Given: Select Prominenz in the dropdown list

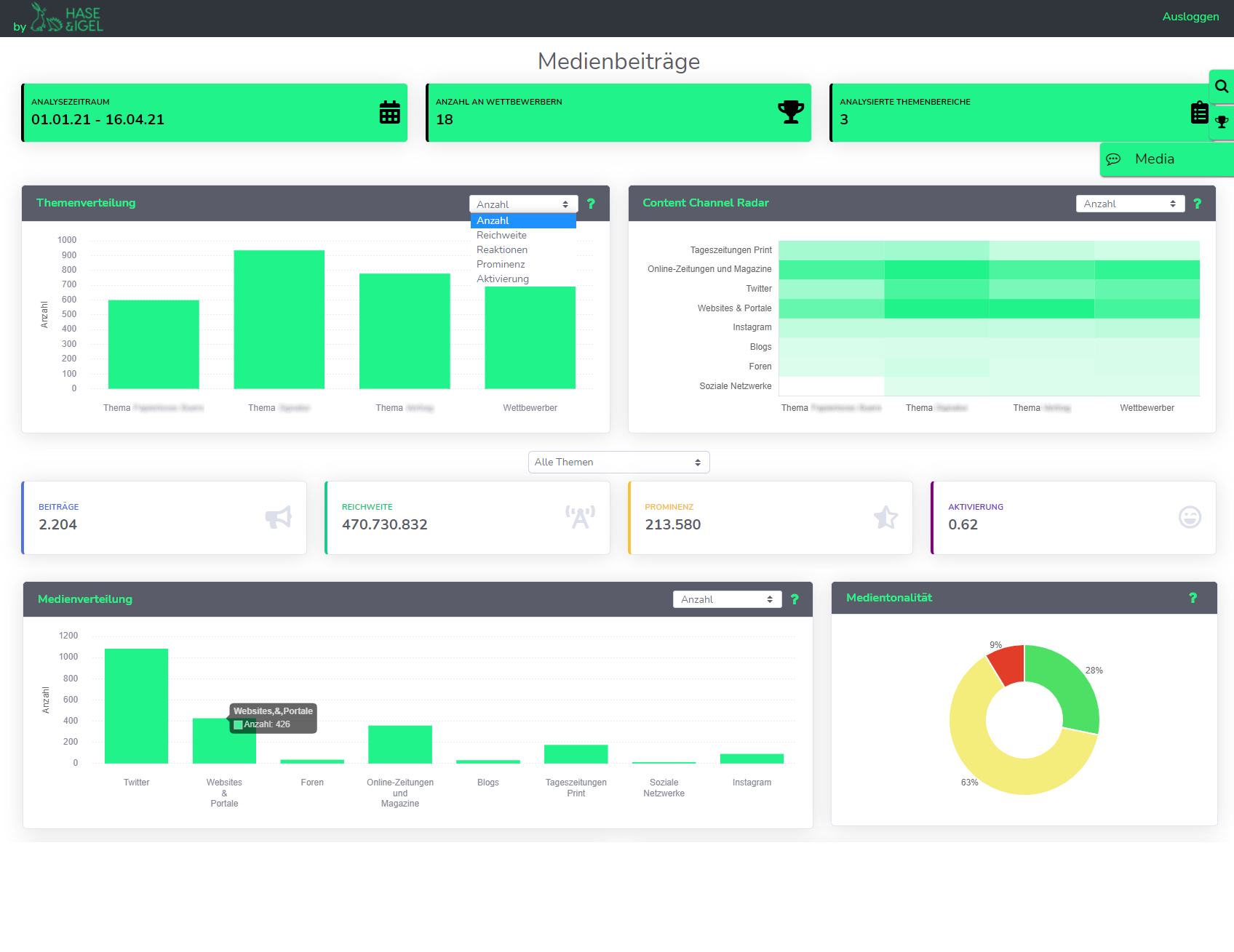Looking at the screenshot, I should point(523,264).
